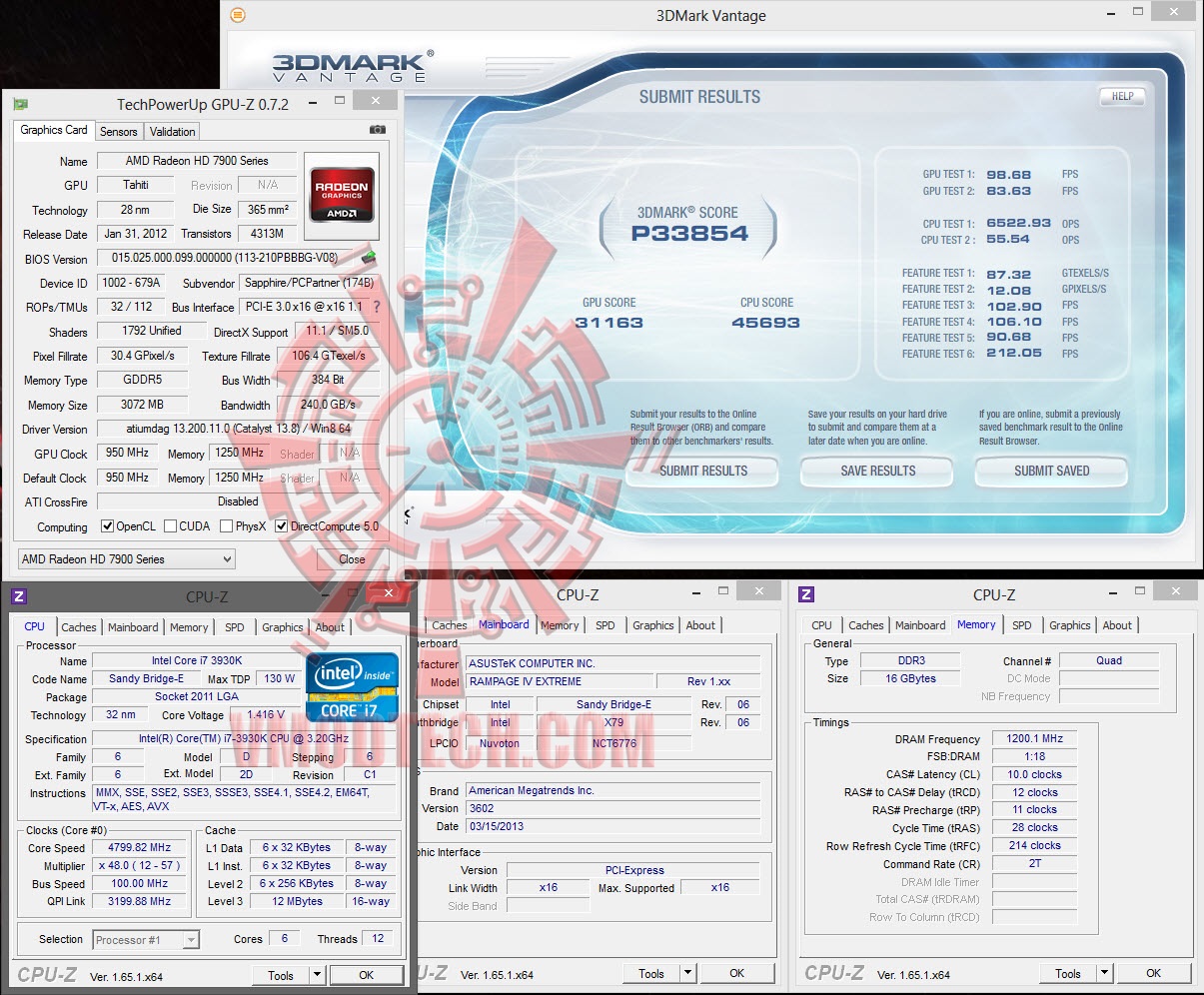The image size is (1204, 995).
Task: Switch to the Sensors tab in GPU-Z
Action: [x=119, y=131]
